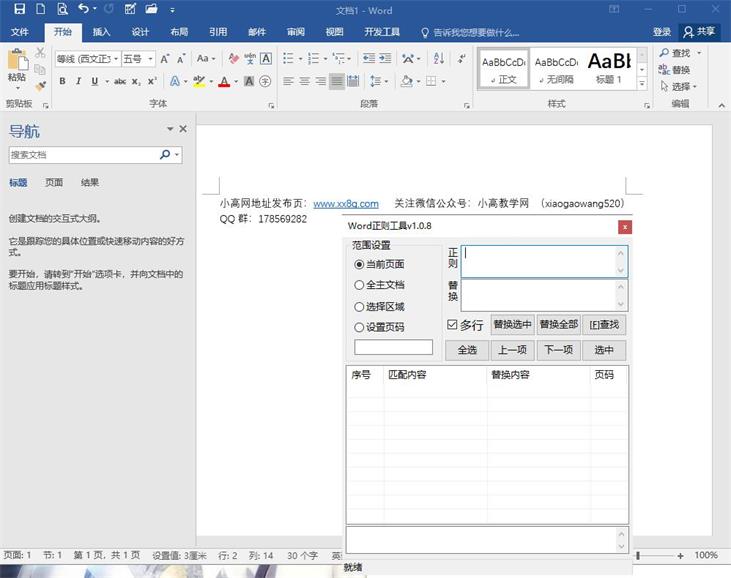Open the font color dropdown arrow
Viewport: 731px width, 578px height.
pyautogui.click(x=236, y=82)
